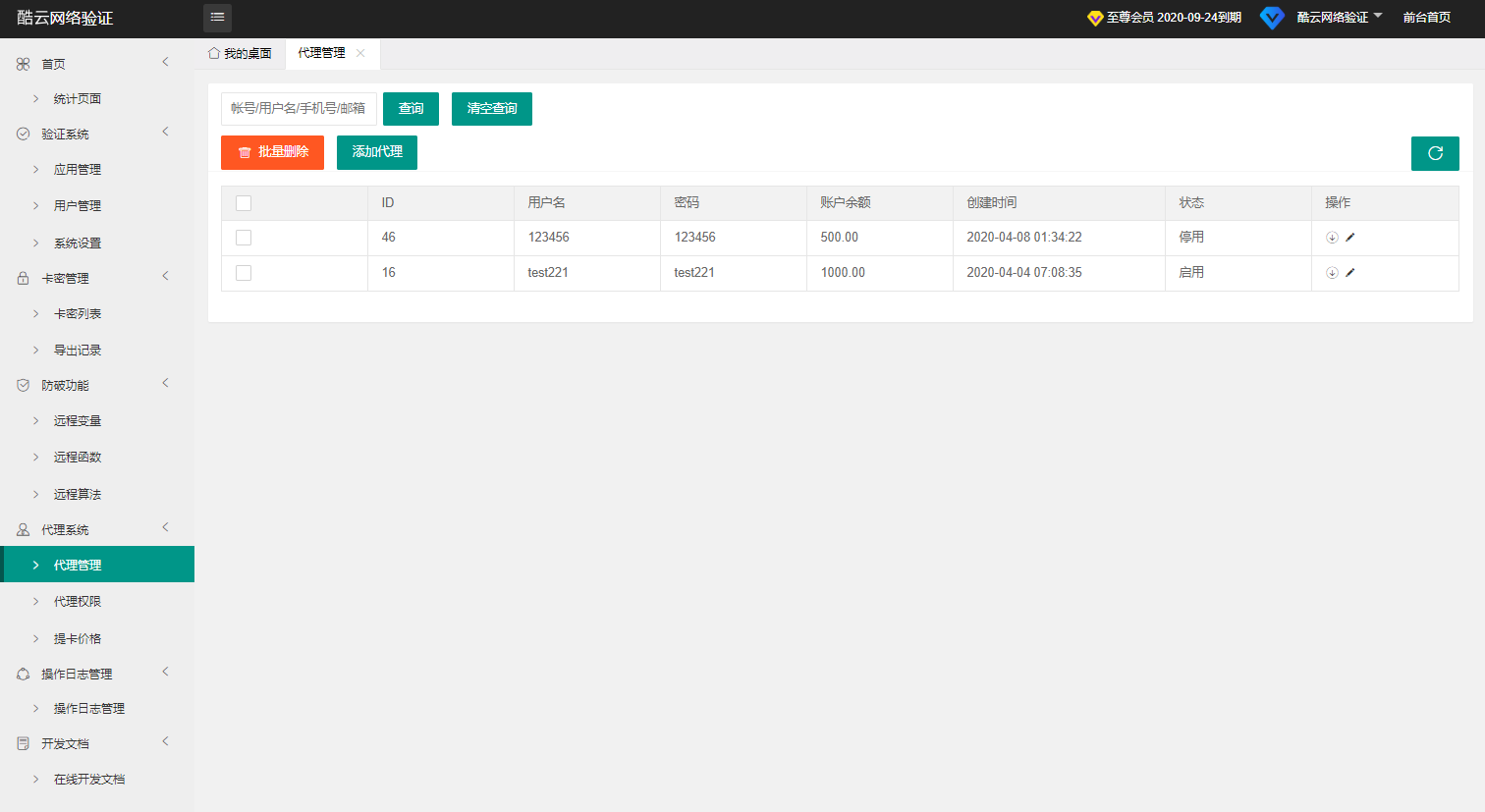
Task: Check the box for row ID 46
Action: 244,238
